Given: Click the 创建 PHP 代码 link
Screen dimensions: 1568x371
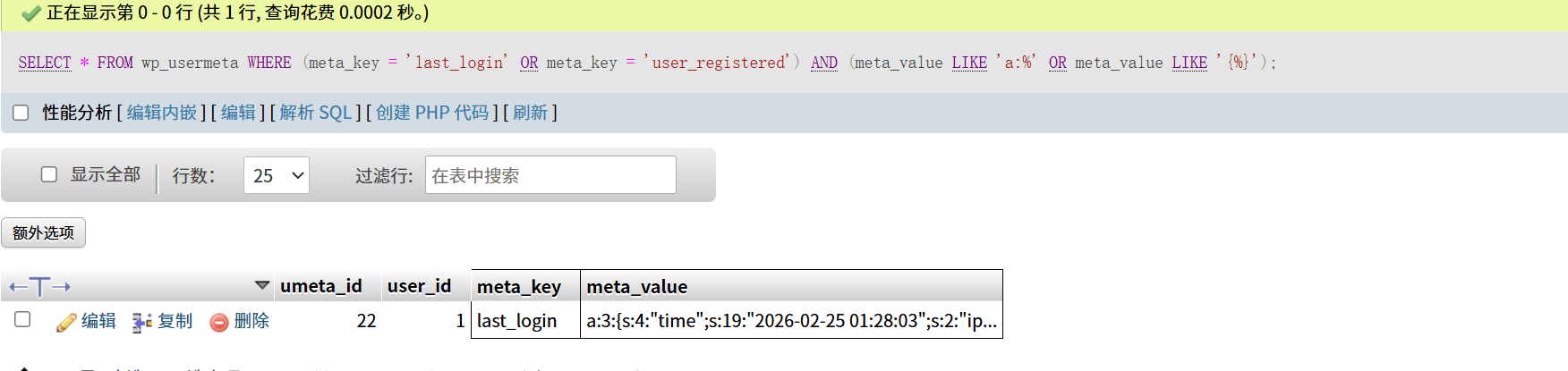Looking at the screenshot, I should pyautogui.click(x=432, y=113).
